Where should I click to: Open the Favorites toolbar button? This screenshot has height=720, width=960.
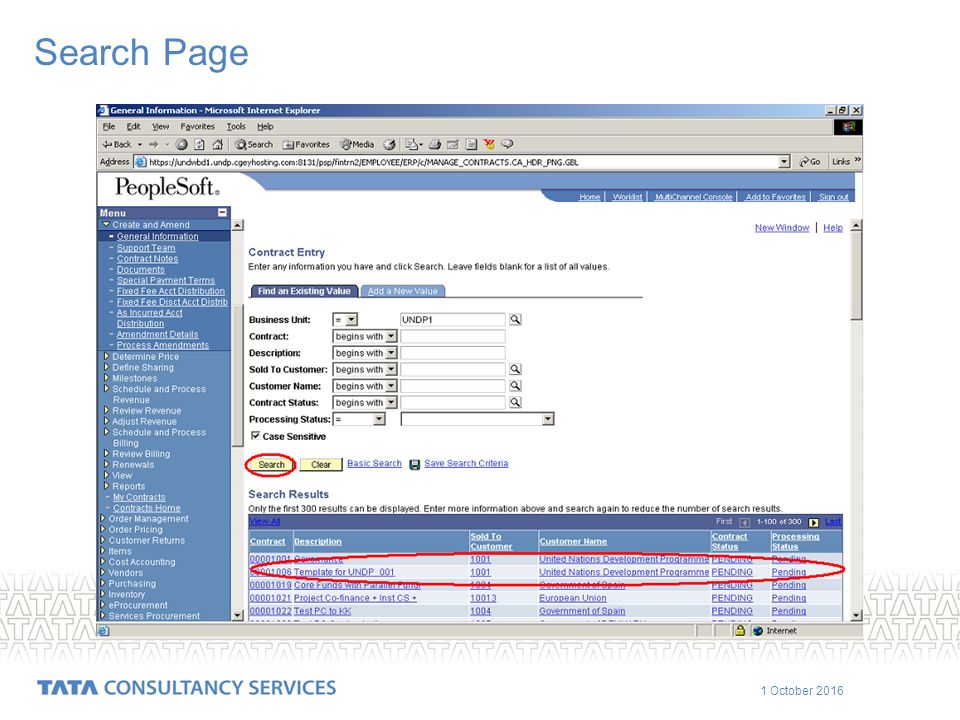coord(306,144)
